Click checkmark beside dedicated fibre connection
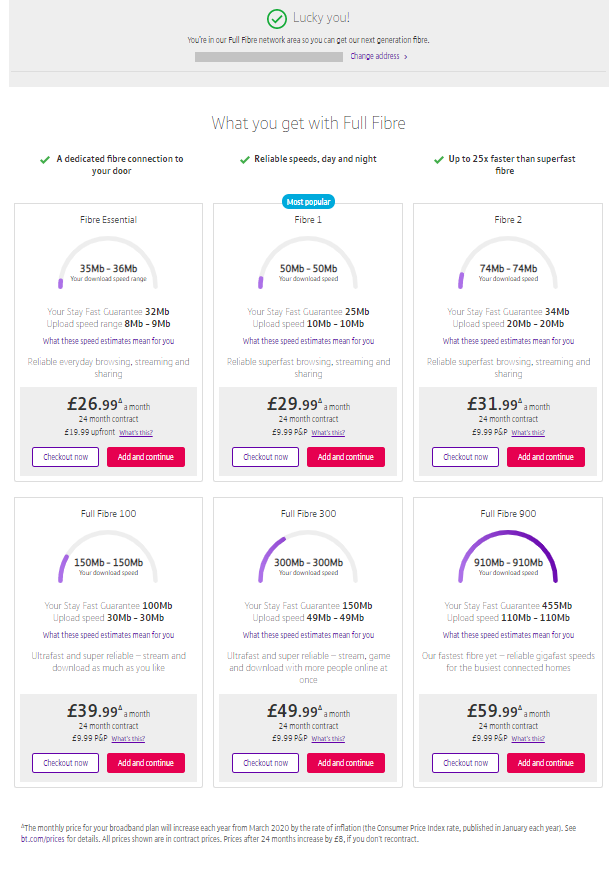The width and height of the screenshot is (613, 873). [x=44, y=159]
